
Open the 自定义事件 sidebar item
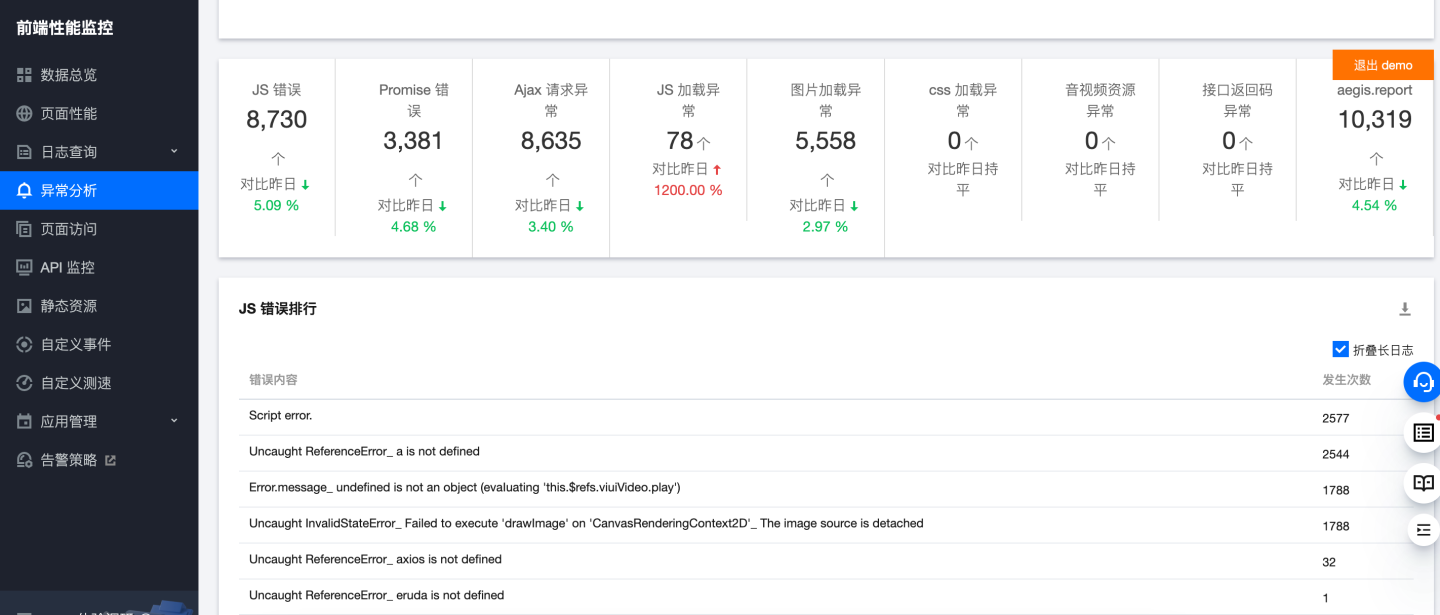click(x=75, y=344)
